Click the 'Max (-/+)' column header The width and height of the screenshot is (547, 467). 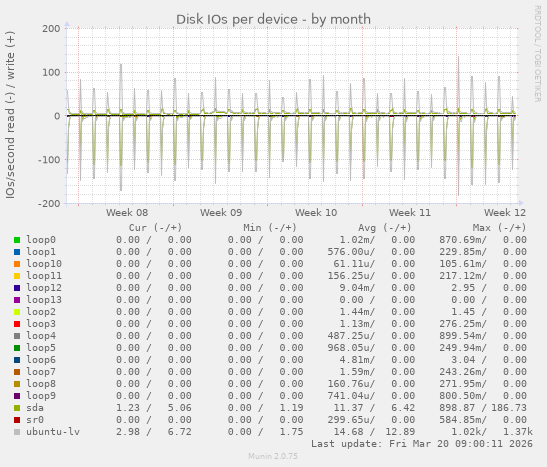(500, 228)
